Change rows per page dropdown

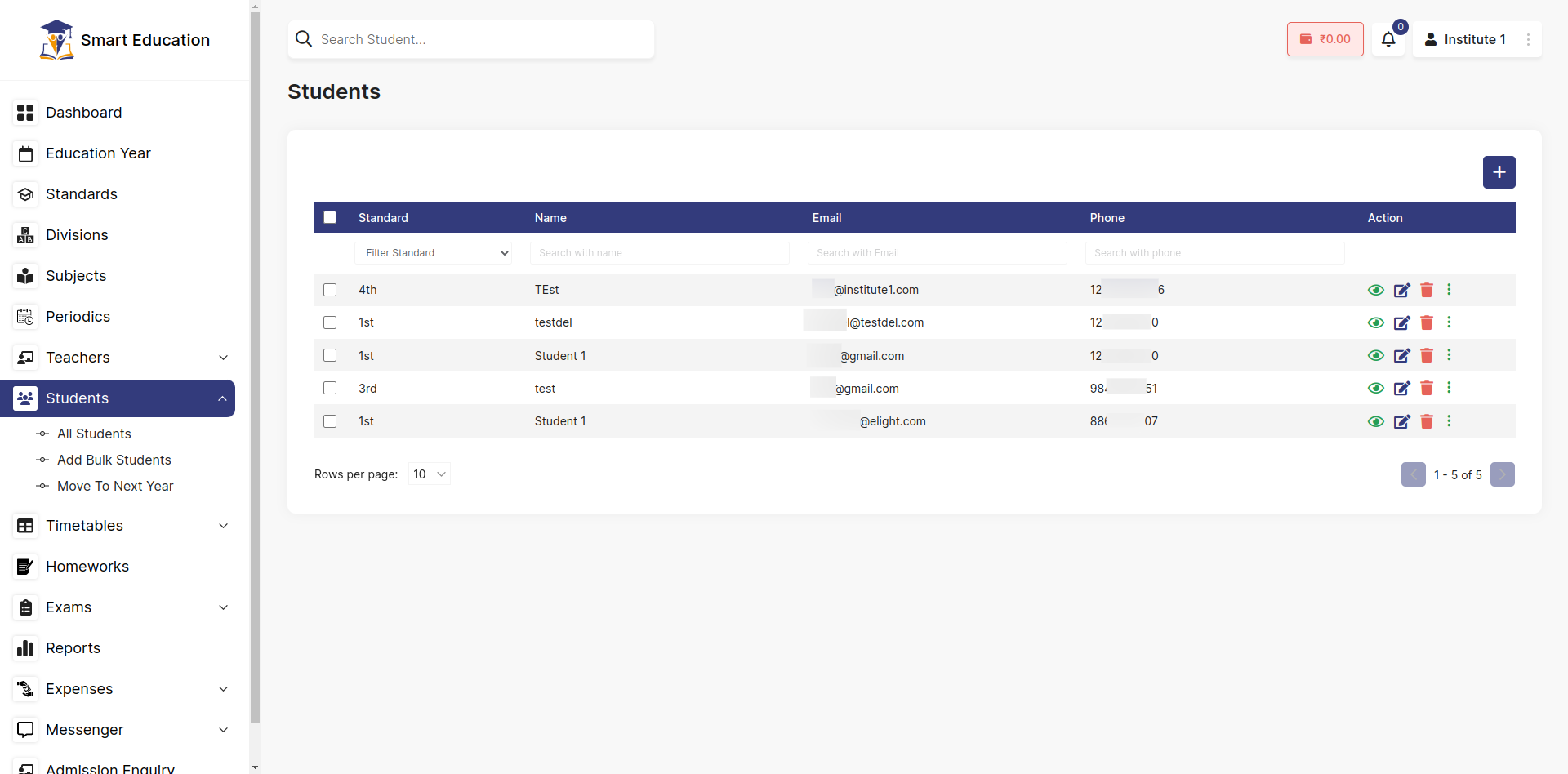[429, 474]
